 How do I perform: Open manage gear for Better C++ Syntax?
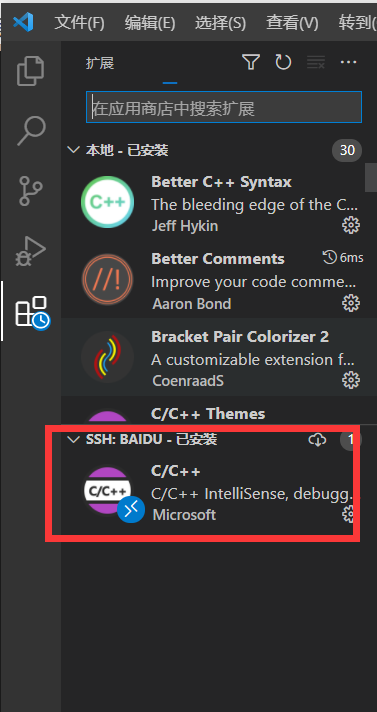click(x=351, y=226)
